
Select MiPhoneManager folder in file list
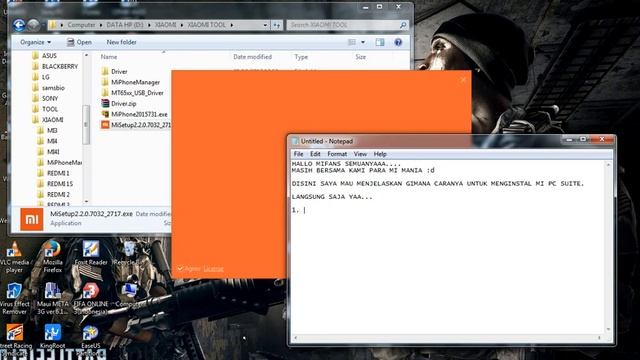131,82
